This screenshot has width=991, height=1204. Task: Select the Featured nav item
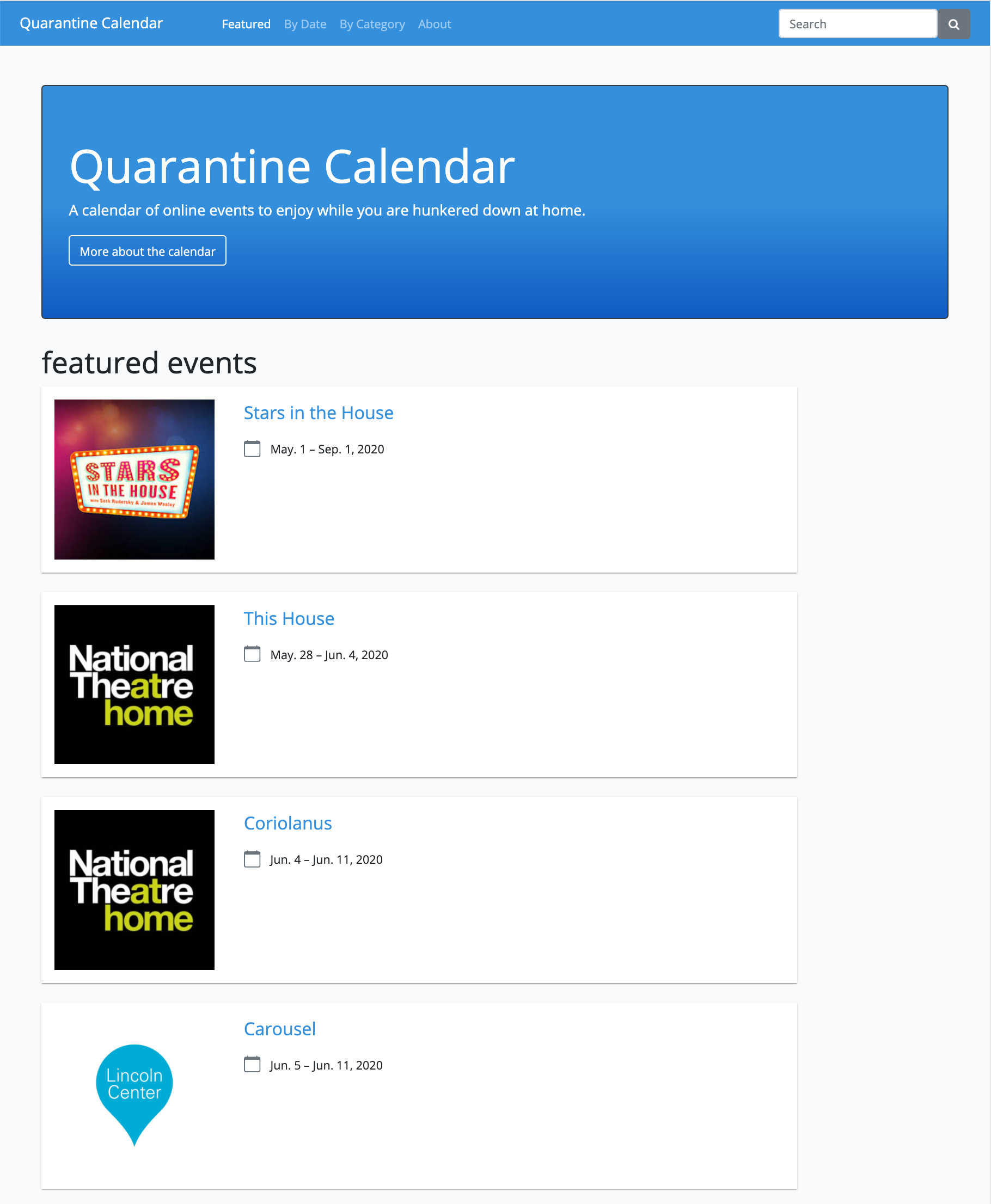click(246, 24)
